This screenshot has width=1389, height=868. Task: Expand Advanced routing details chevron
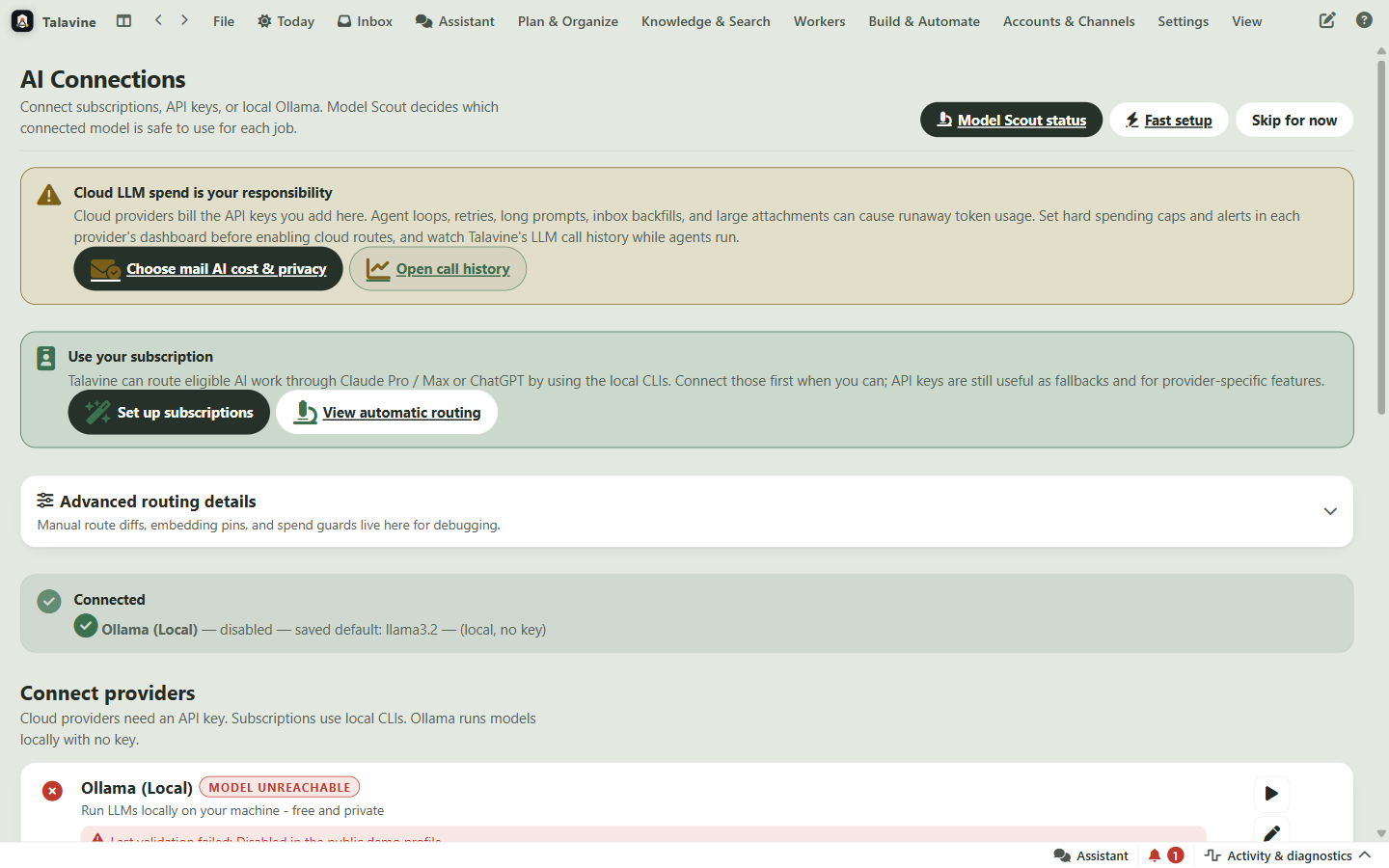(x=1330, y=511)
